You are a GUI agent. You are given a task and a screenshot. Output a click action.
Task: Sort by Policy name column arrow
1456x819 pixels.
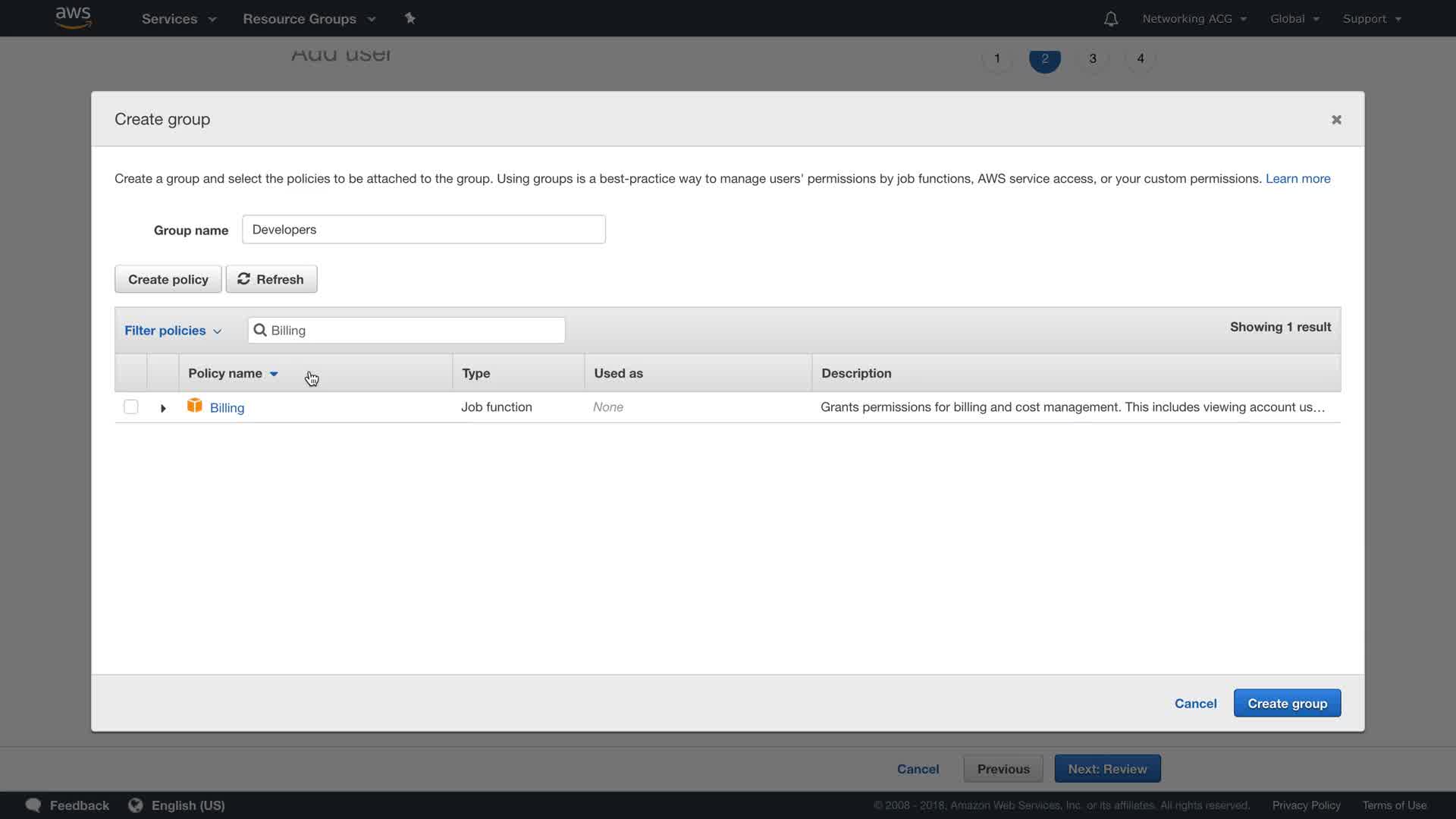point(274,374)
